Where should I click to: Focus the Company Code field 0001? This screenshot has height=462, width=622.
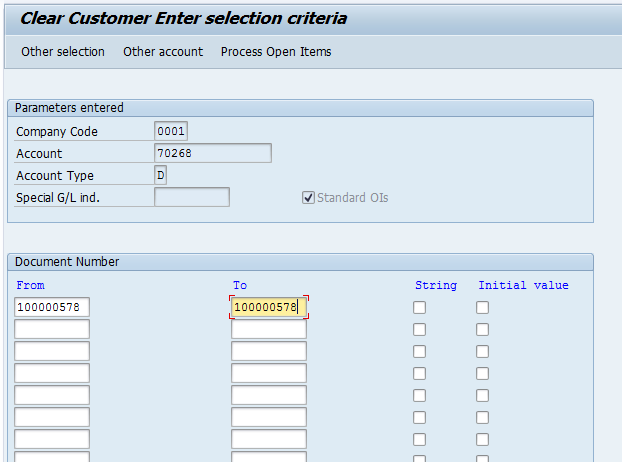[171, 131]
